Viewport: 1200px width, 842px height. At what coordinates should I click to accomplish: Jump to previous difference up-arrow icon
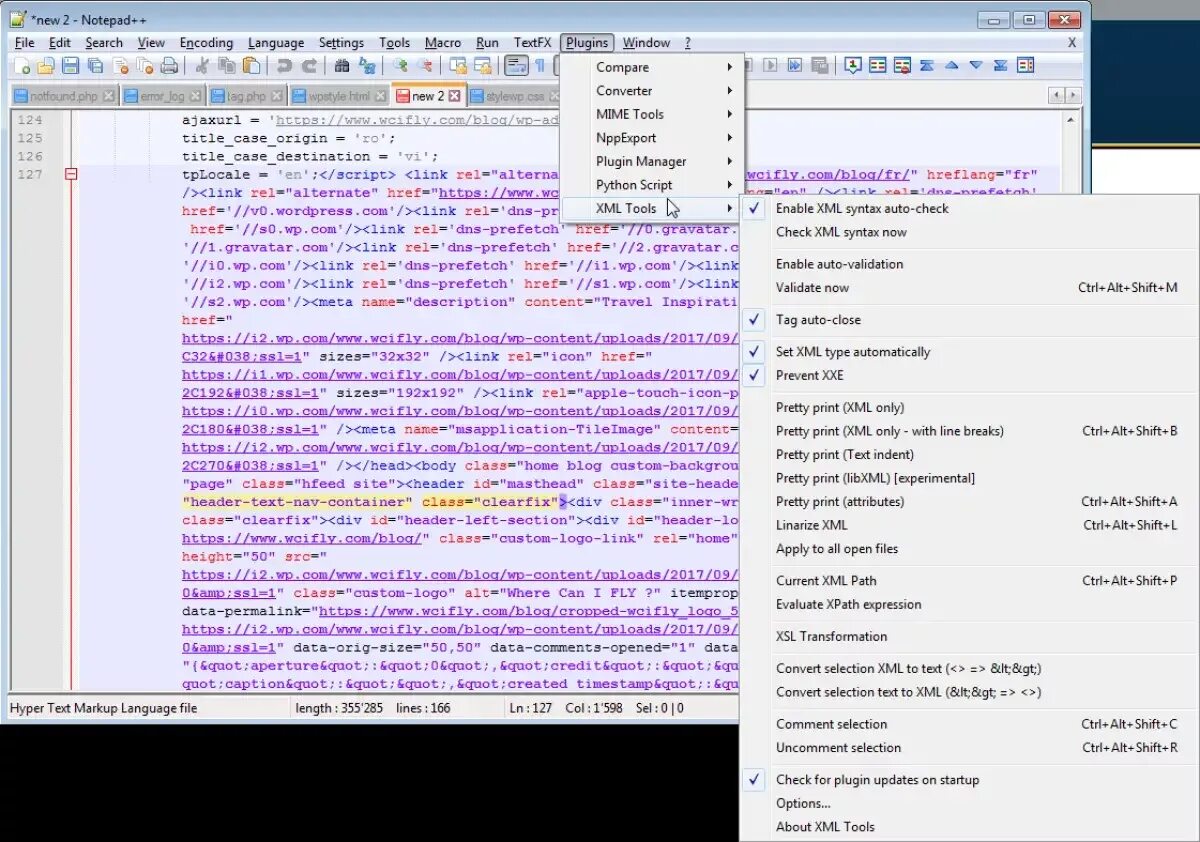tap(951, 66)
